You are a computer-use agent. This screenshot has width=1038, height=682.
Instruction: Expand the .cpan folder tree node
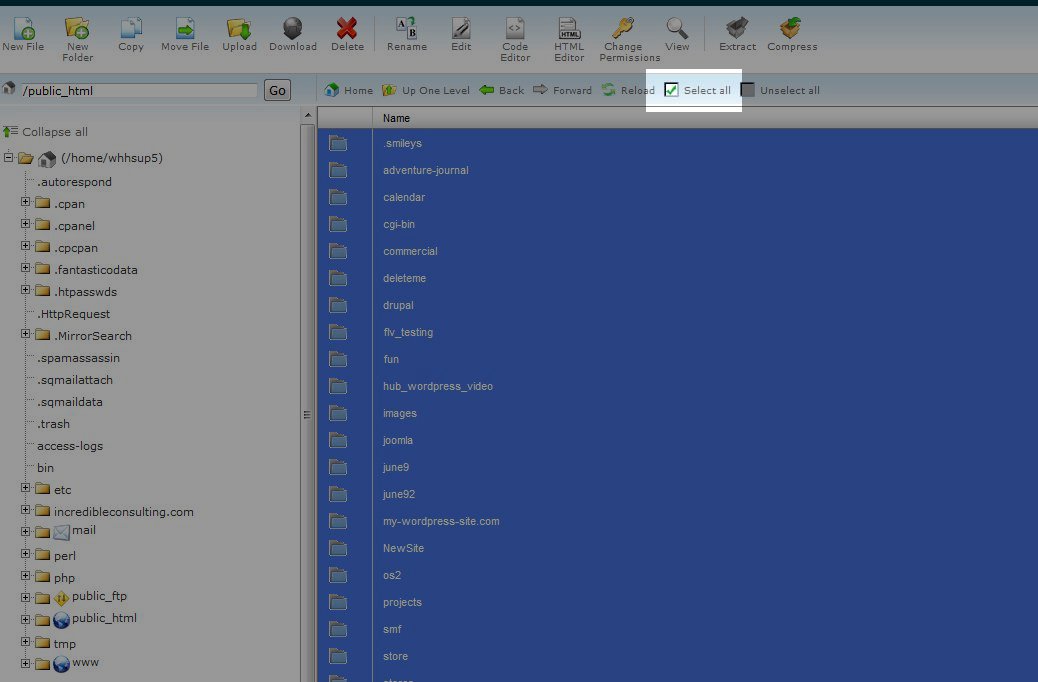click(x=26, y=203)
